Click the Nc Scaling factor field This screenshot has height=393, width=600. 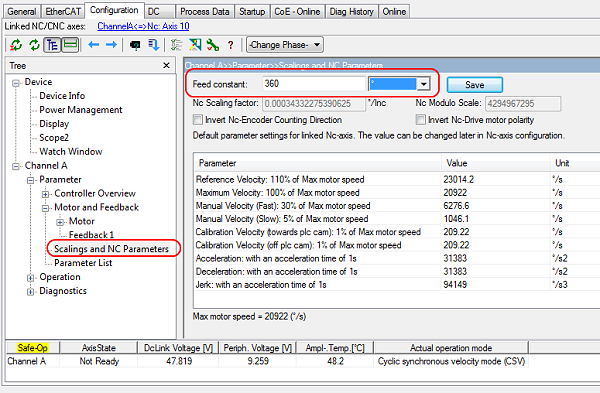tap(313, 104)
